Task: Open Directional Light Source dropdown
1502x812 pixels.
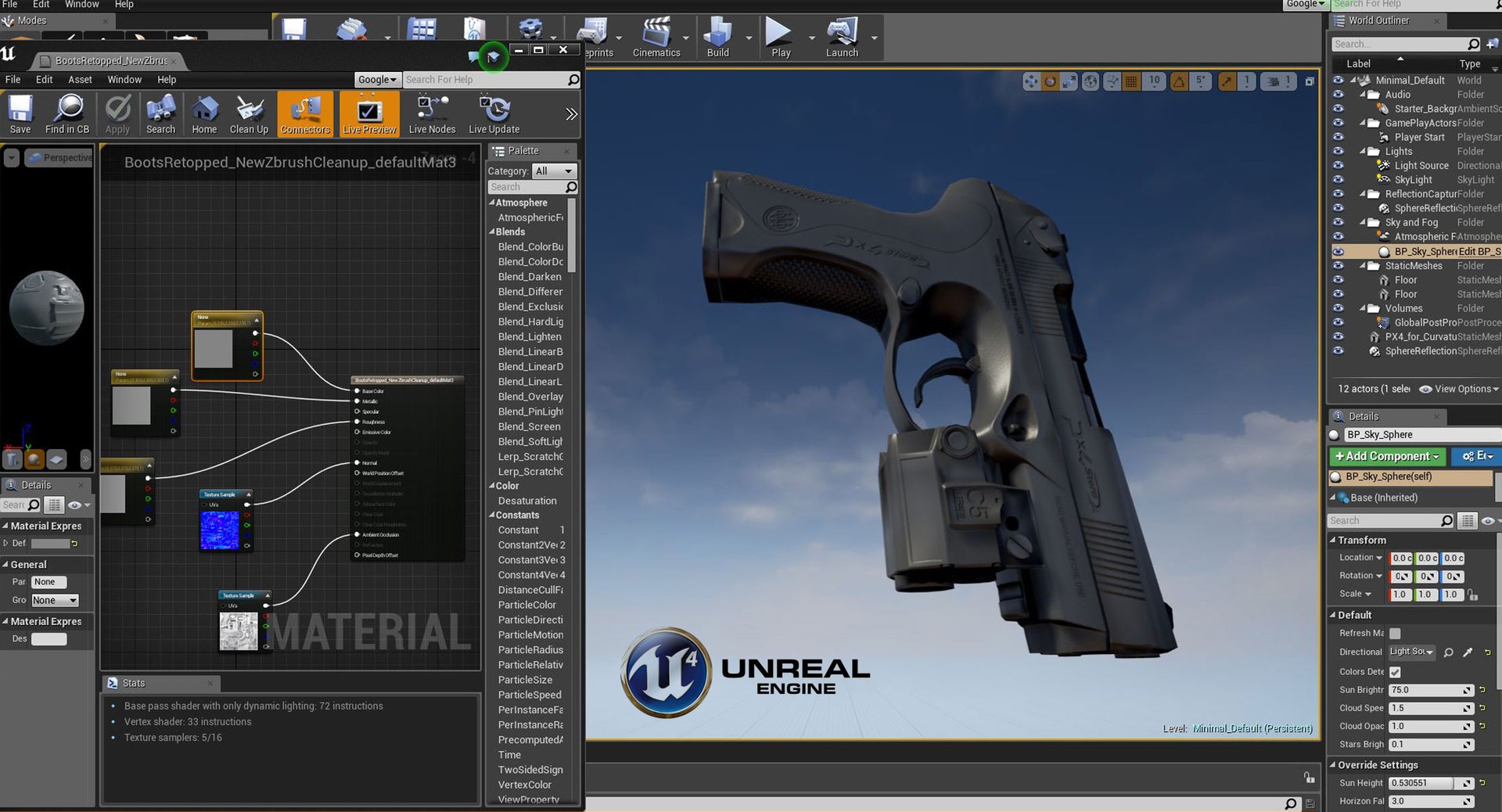Action: click(x=1412, y=652)
